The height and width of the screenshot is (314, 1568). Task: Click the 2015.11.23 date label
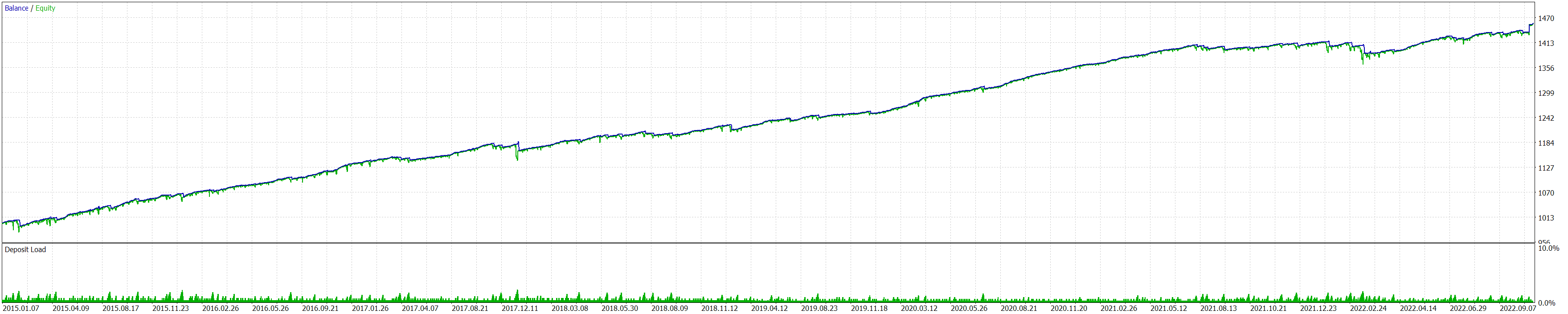tap(170, 309)
